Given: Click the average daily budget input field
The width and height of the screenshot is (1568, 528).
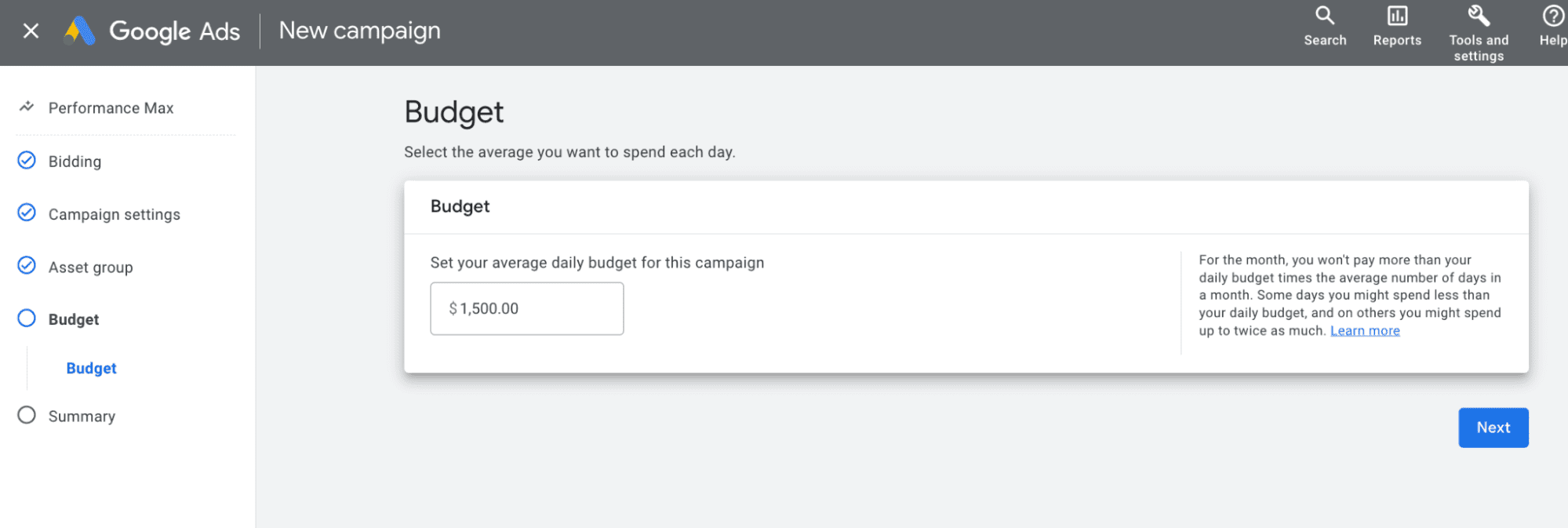Looking at the screenshot, I should (x=527, y=308).
